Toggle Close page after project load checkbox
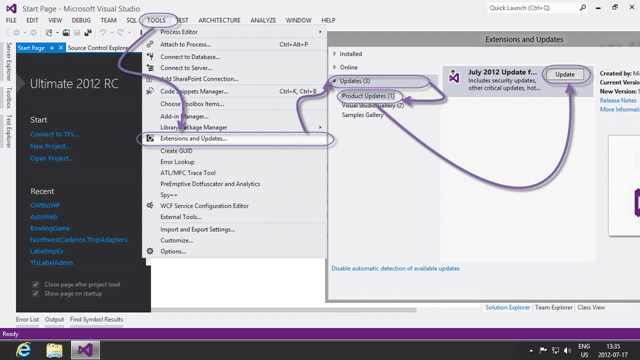Viewport: 640px width, 360px height. pos(36,284)
